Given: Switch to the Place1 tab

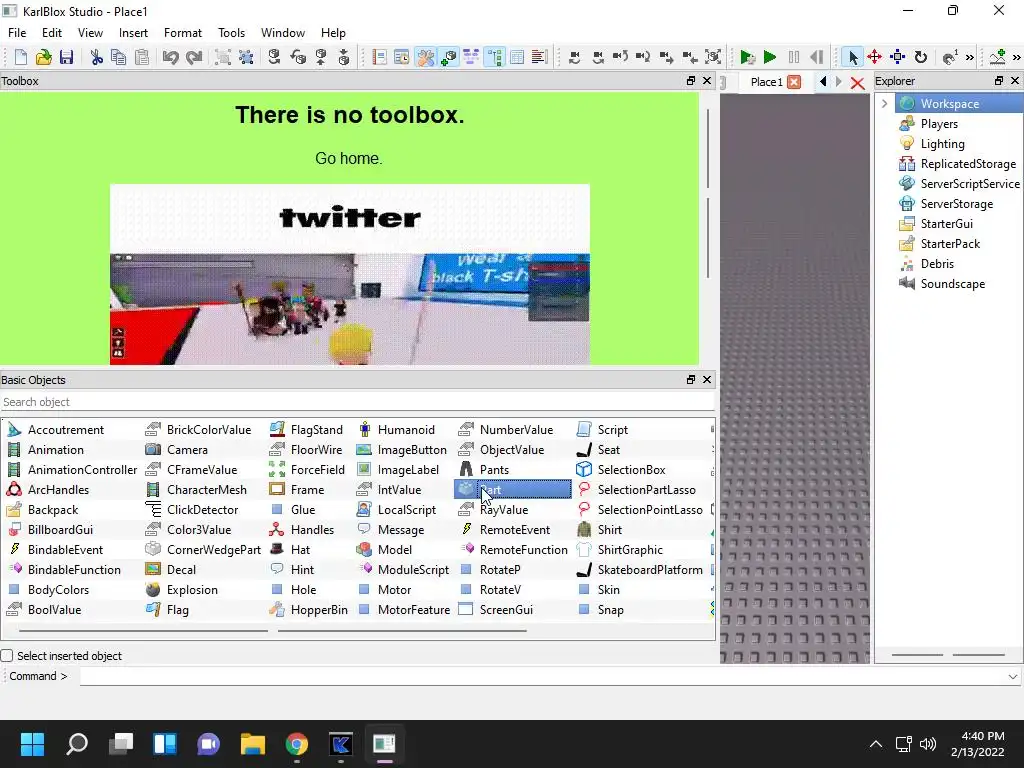Looking at the screenshot, I should click(766, 82).
